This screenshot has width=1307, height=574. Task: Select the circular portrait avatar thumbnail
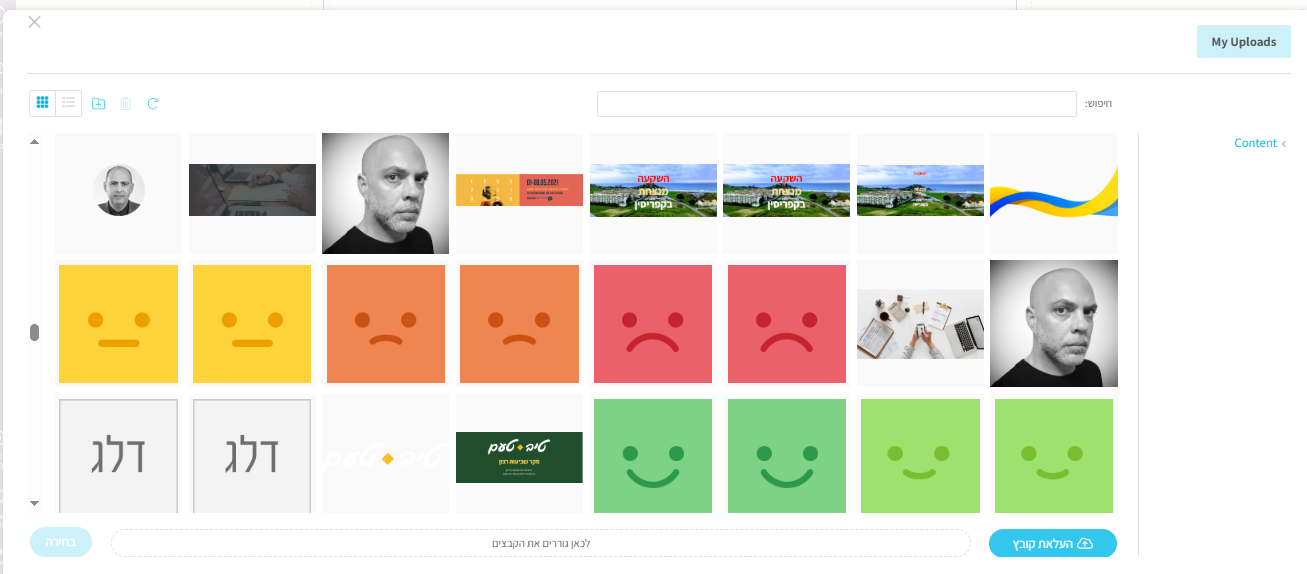(x=119, y=192)
